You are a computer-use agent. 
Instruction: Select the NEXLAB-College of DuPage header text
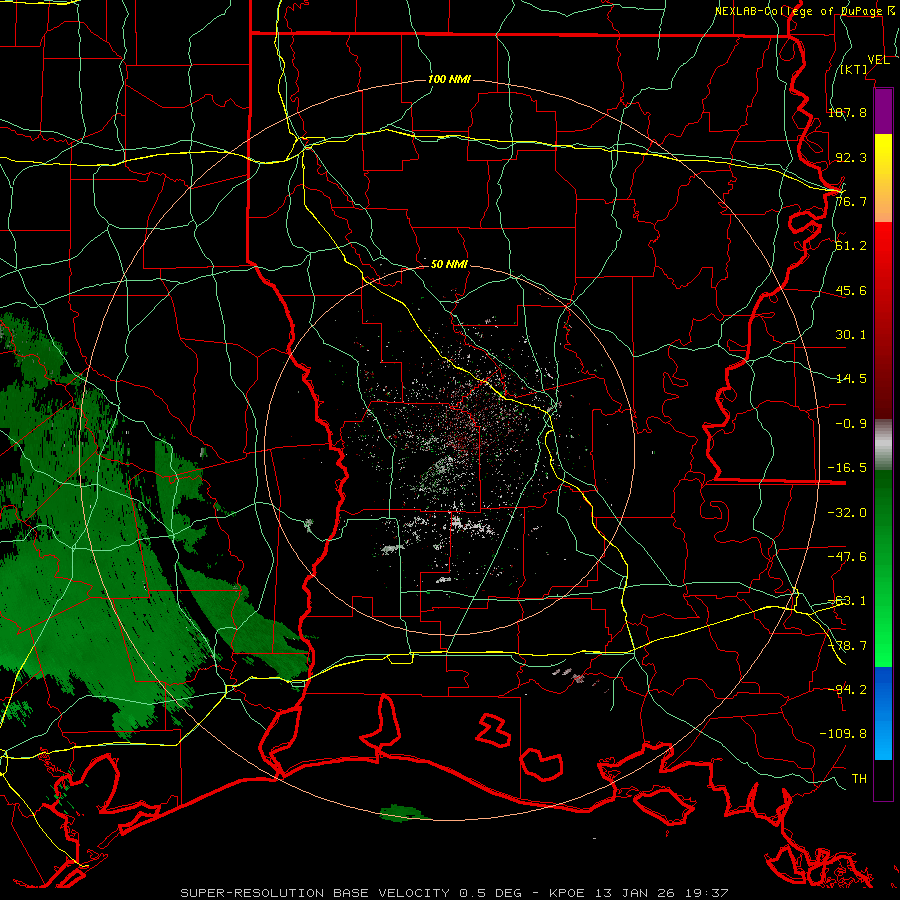(798, 11)
